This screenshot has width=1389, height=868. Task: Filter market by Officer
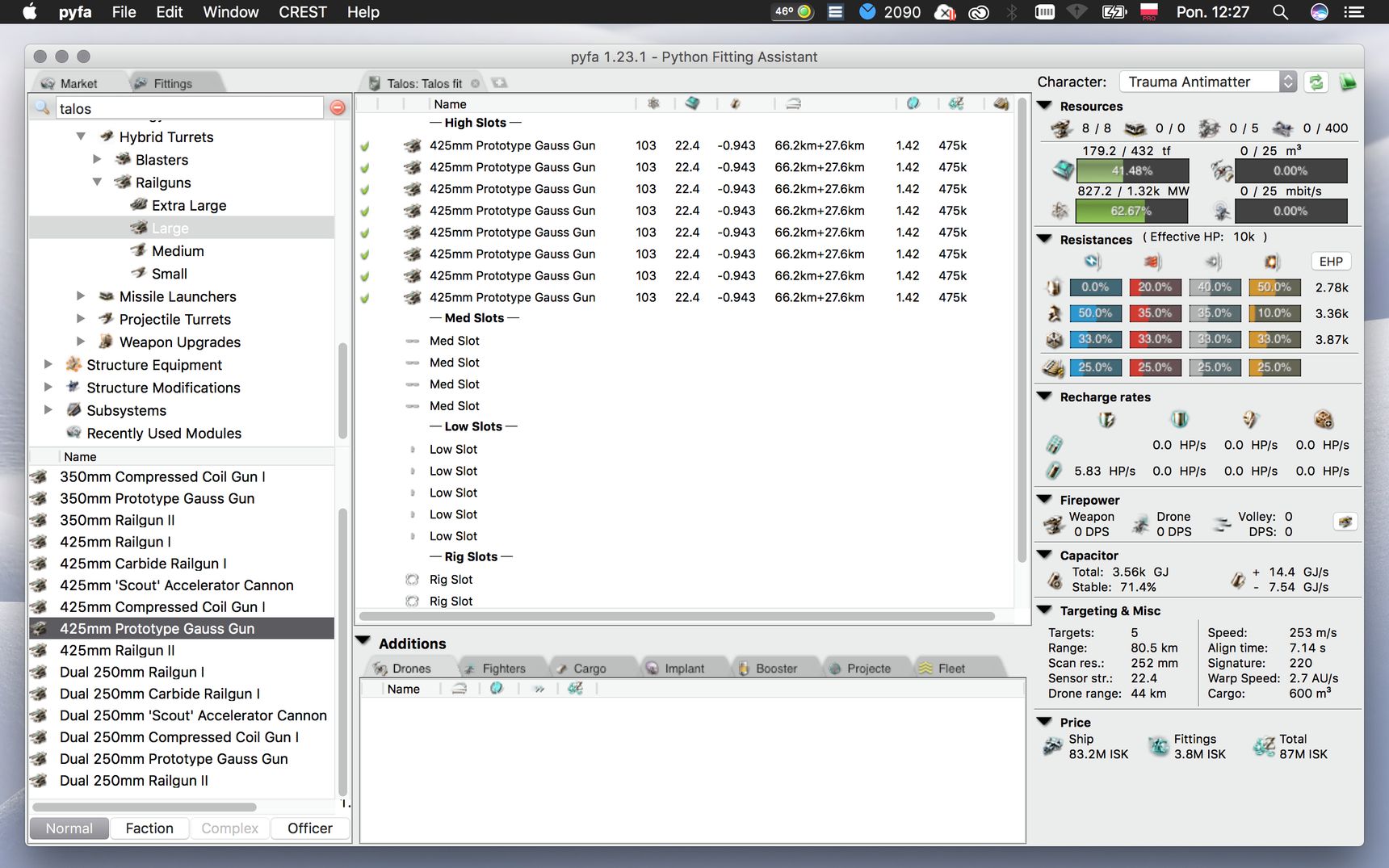pos(310,828)
